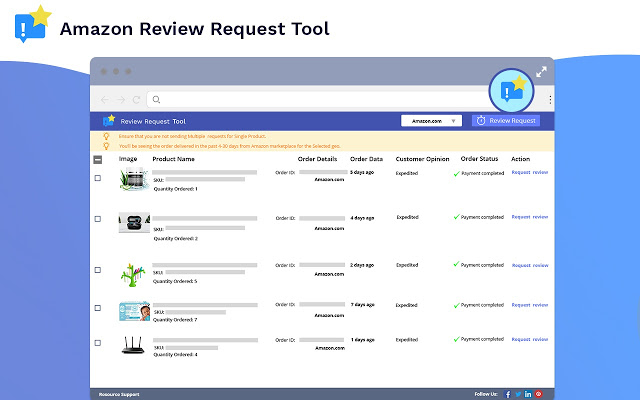Go back with the browser back arrow
This screenshot has width=640, height=400.
[104, 100]
